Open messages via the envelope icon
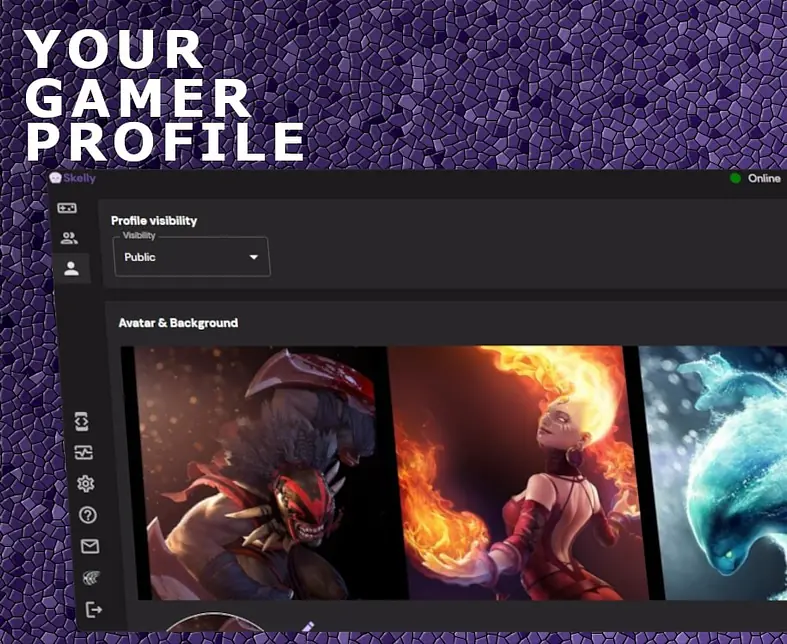Image resolution: width=787 pixels, height=644 pixels. pyautogui.click(x=90, y=546)
